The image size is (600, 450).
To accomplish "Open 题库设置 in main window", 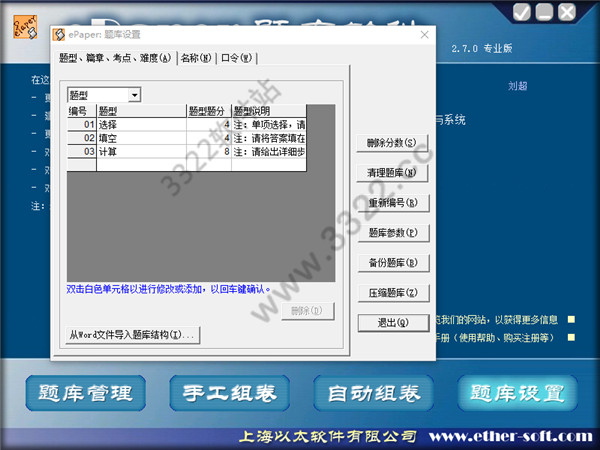I will click(x=517, y=393).
